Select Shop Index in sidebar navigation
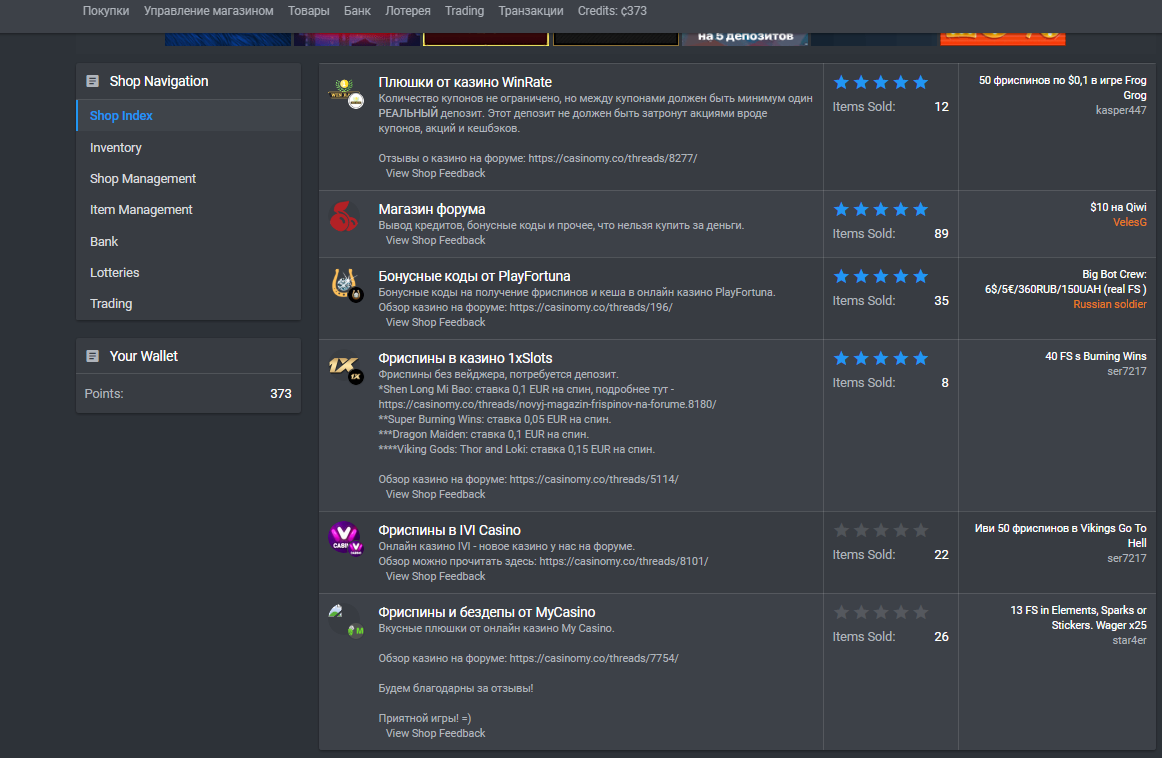1162x758 pixels. (189, 116)
